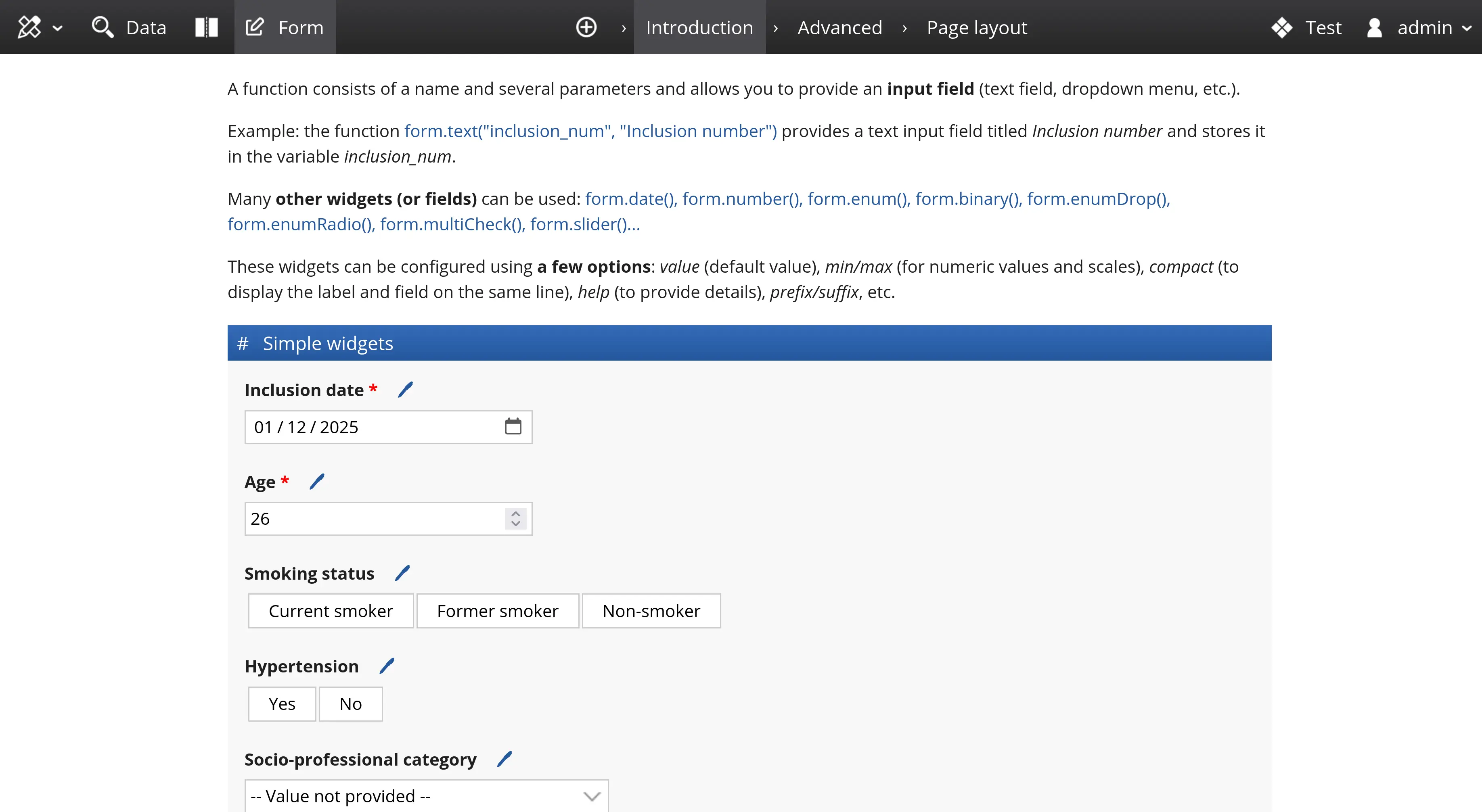Open the Socio-professional category dropdown
This screenshot has height=812, width=1482.
click(x=426, y=796)
